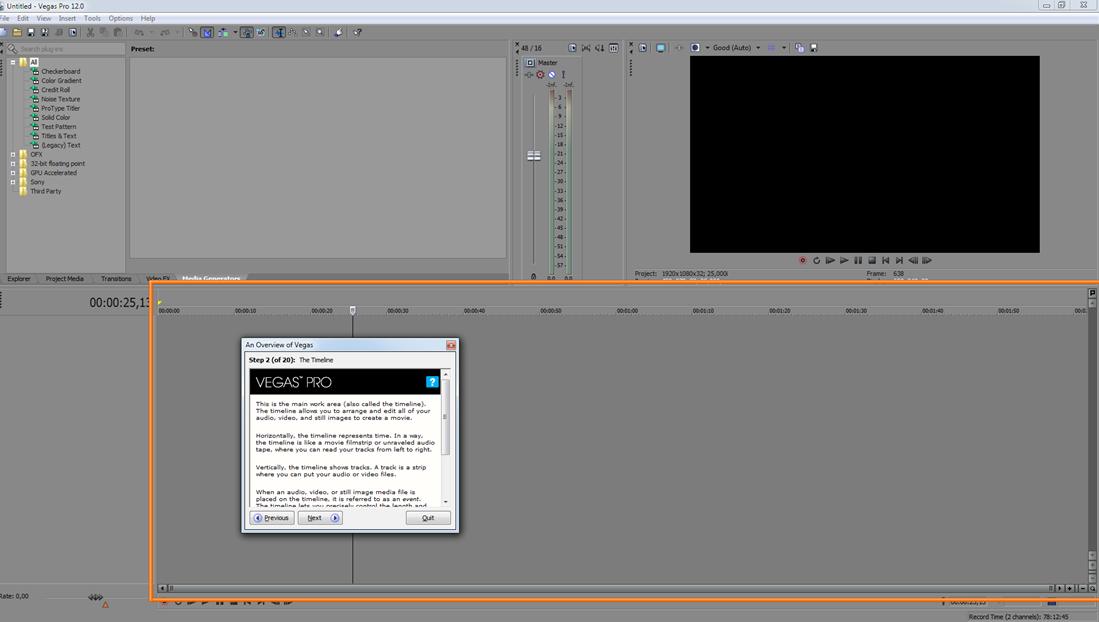1099x622 pixels.
Task: Expand the OFX folder
Action: [x=13, y=154]
